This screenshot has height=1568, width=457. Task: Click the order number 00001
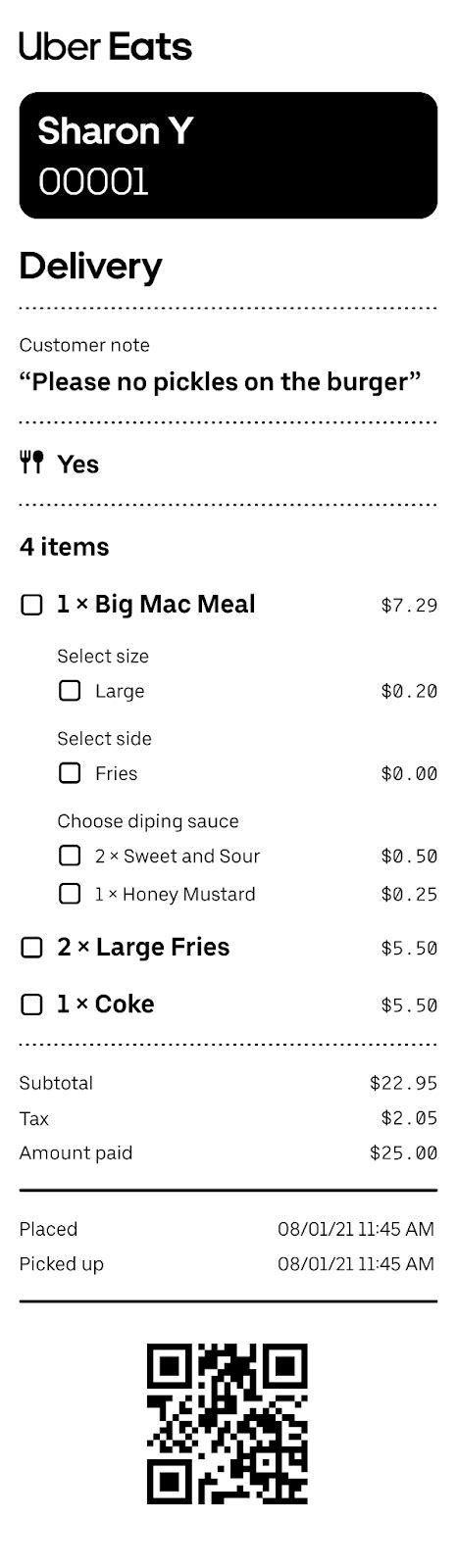[x=93, y=182]
